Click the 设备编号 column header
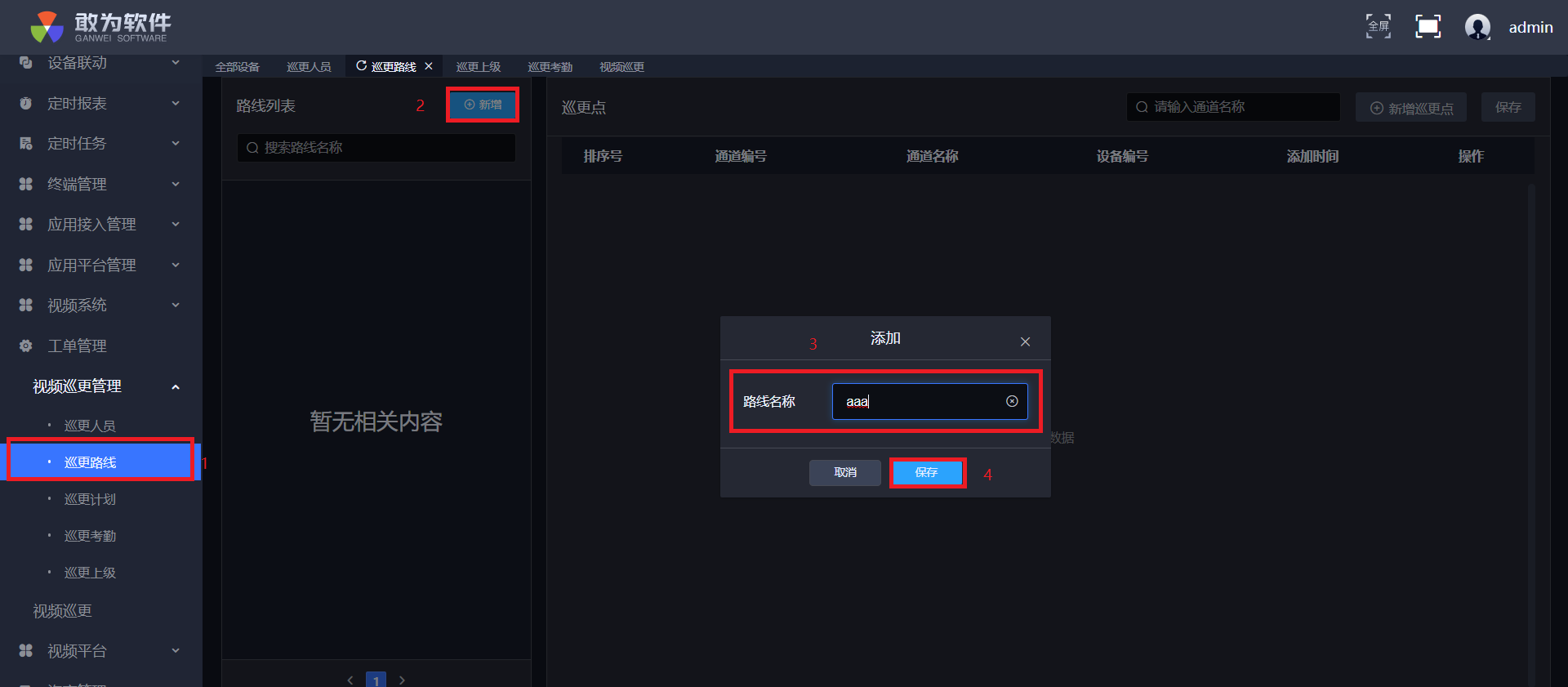This screenshot has width=1568, height=687. tap(1122, 156)
